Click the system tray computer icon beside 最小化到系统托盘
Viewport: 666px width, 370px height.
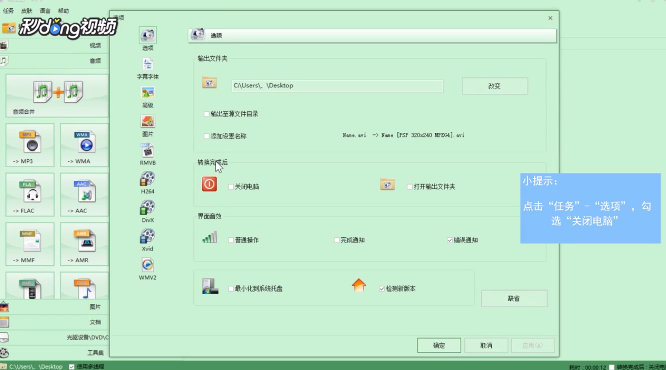coord(210,286)
